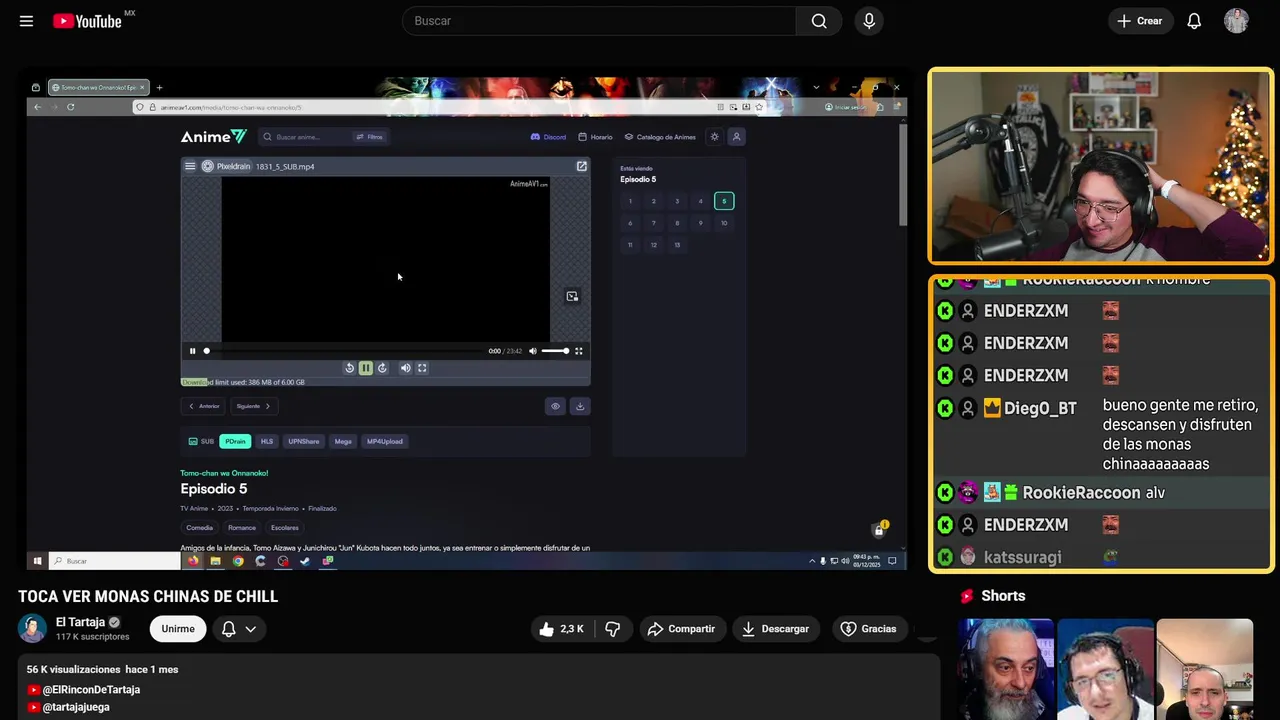Go to Anterior episode
The height and width of the screenshot is (720, 1280).
[204, 406]
